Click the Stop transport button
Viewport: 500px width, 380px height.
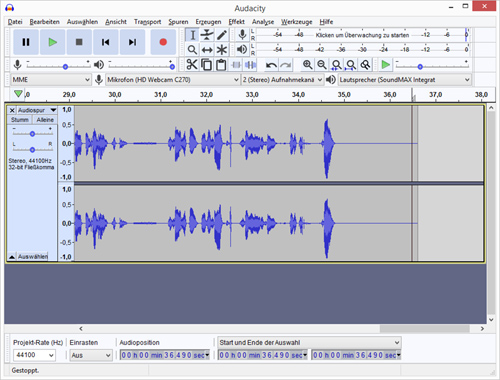tap(79, 42)
